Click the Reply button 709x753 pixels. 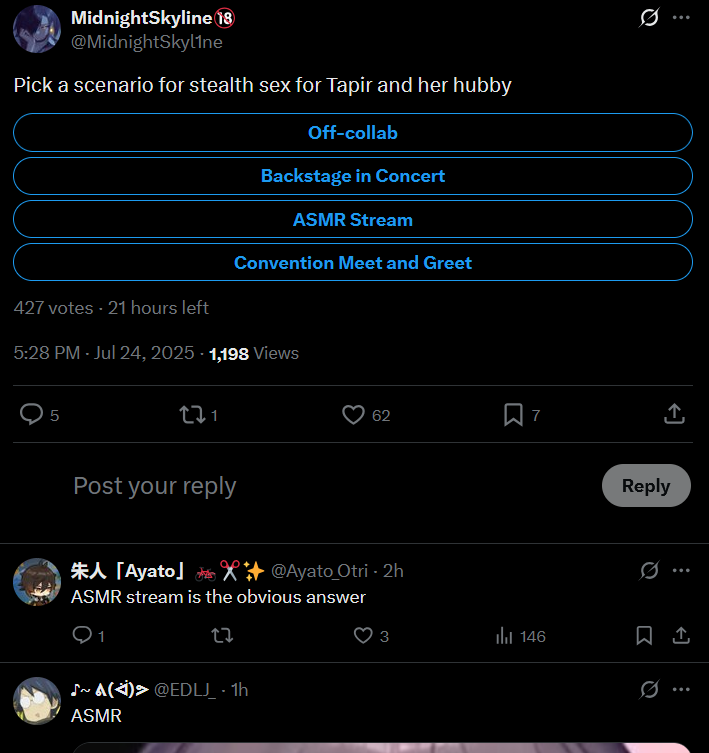tap(645, 486)
